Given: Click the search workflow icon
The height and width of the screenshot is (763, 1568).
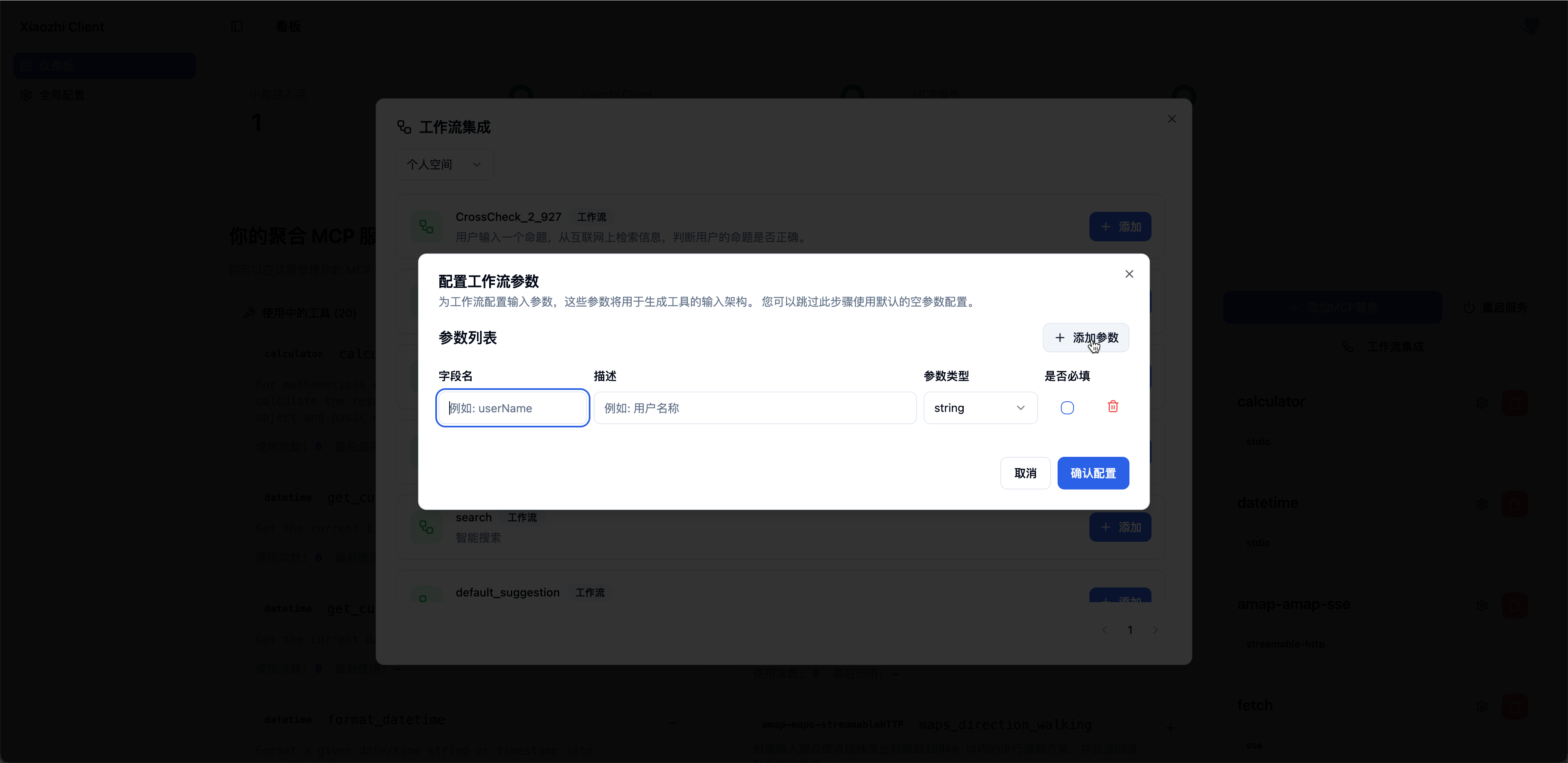Looking at the screenshot, I should click(426, 527).
